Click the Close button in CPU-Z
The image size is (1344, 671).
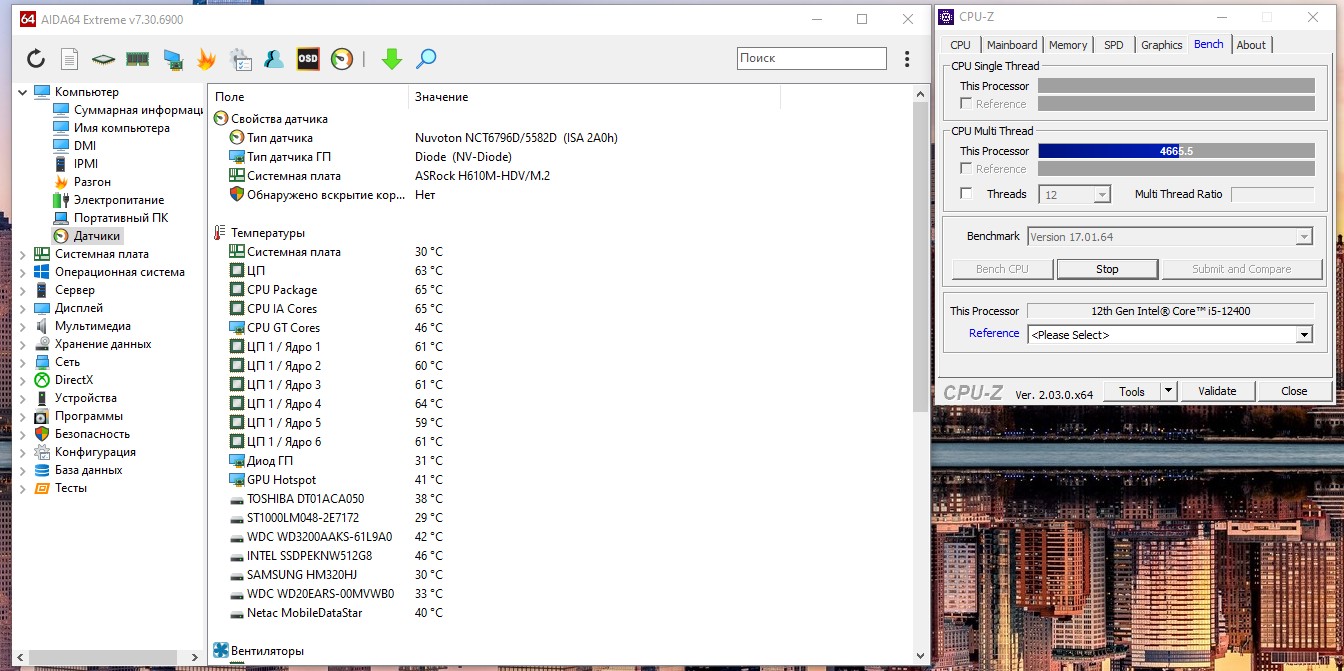click(x=1294, y=391)
